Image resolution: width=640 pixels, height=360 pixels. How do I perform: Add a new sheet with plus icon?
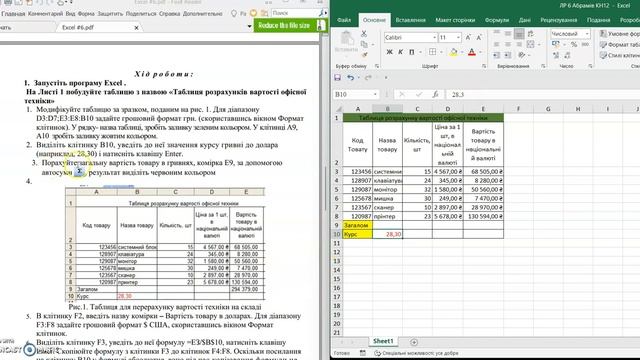[x=414, y=342]
